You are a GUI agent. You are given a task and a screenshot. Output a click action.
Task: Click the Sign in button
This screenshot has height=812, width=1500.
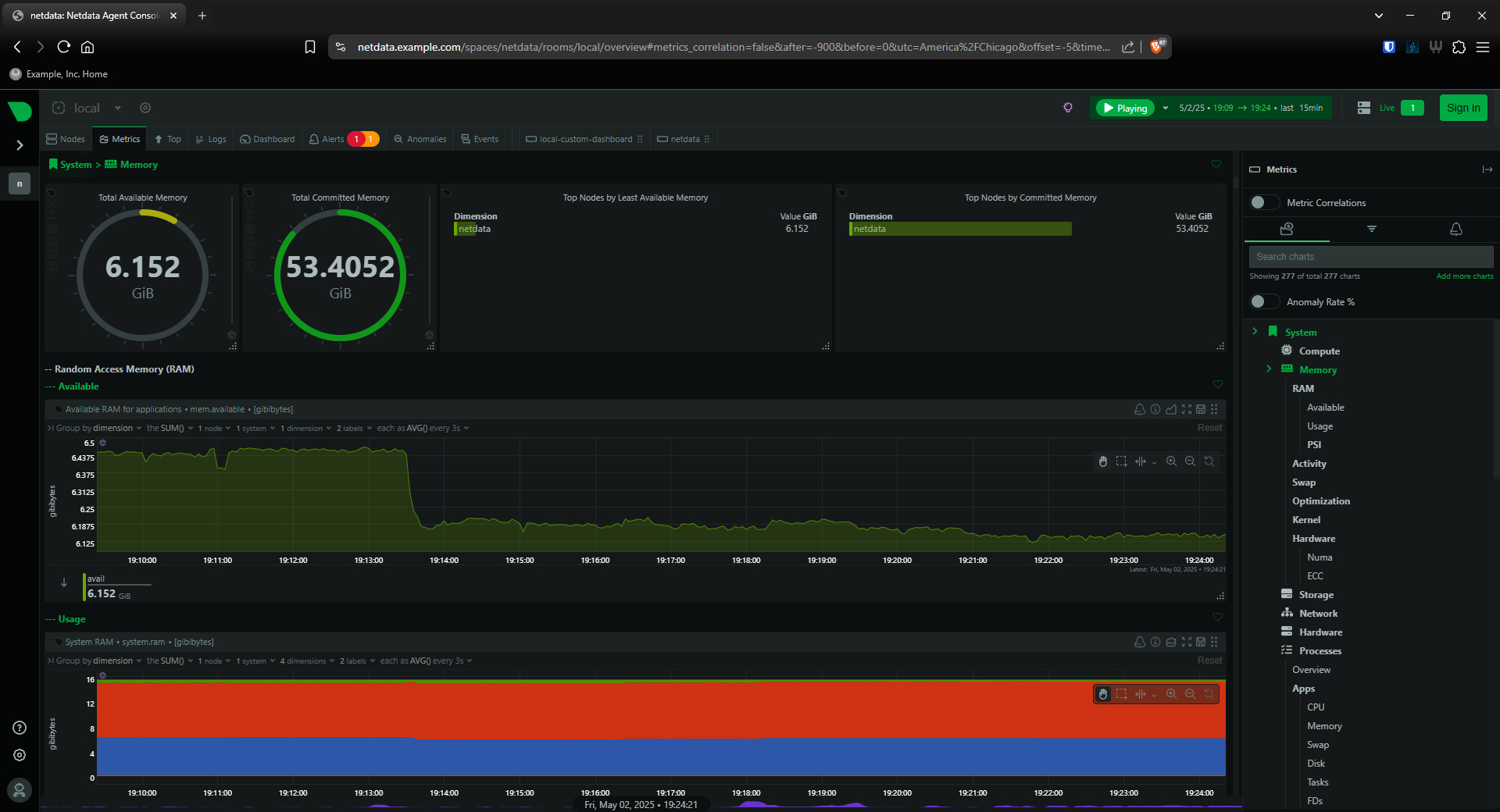point(1462,108)
